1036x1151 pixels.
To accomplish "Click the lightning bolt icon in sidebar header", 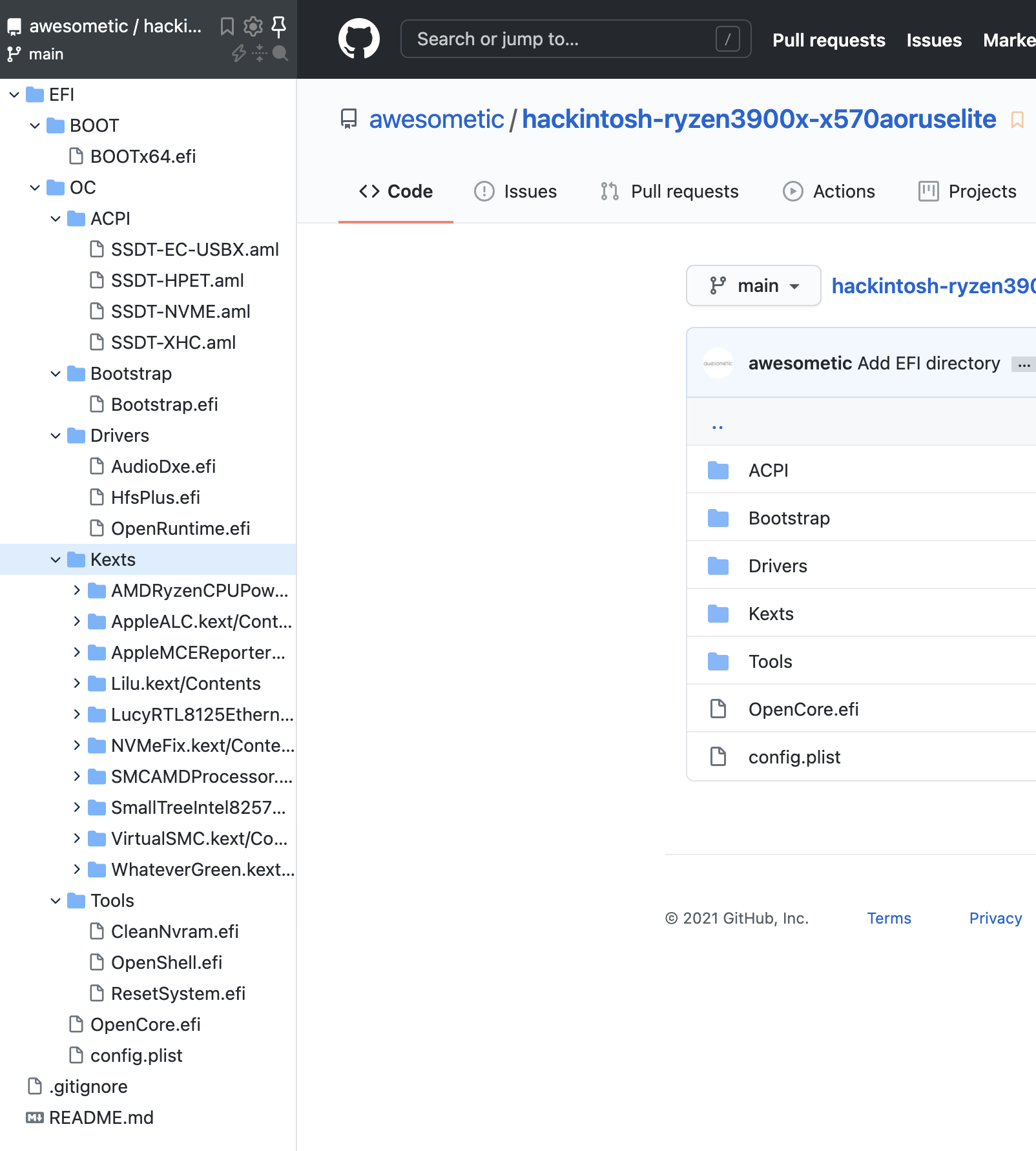I will [x=239, y=53].
